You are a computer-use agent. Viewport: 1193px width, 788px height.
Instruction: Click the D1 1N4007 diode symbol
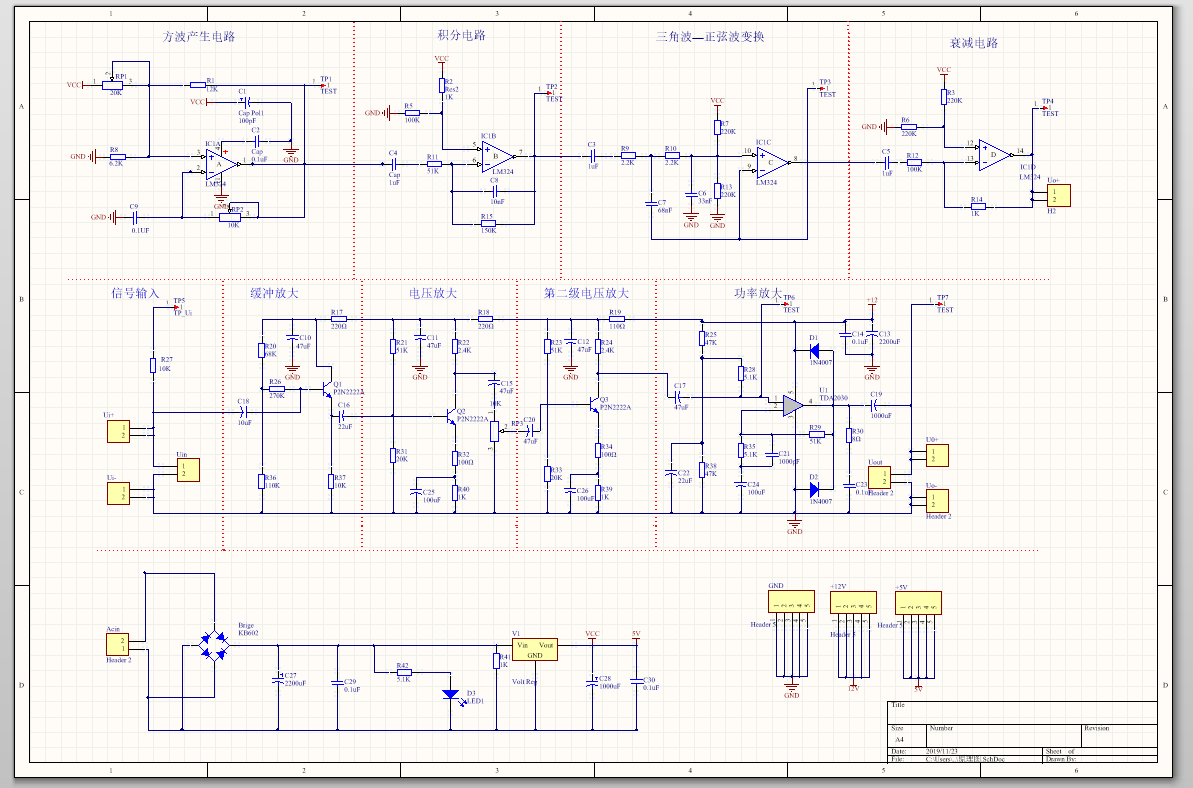point(814,351)
